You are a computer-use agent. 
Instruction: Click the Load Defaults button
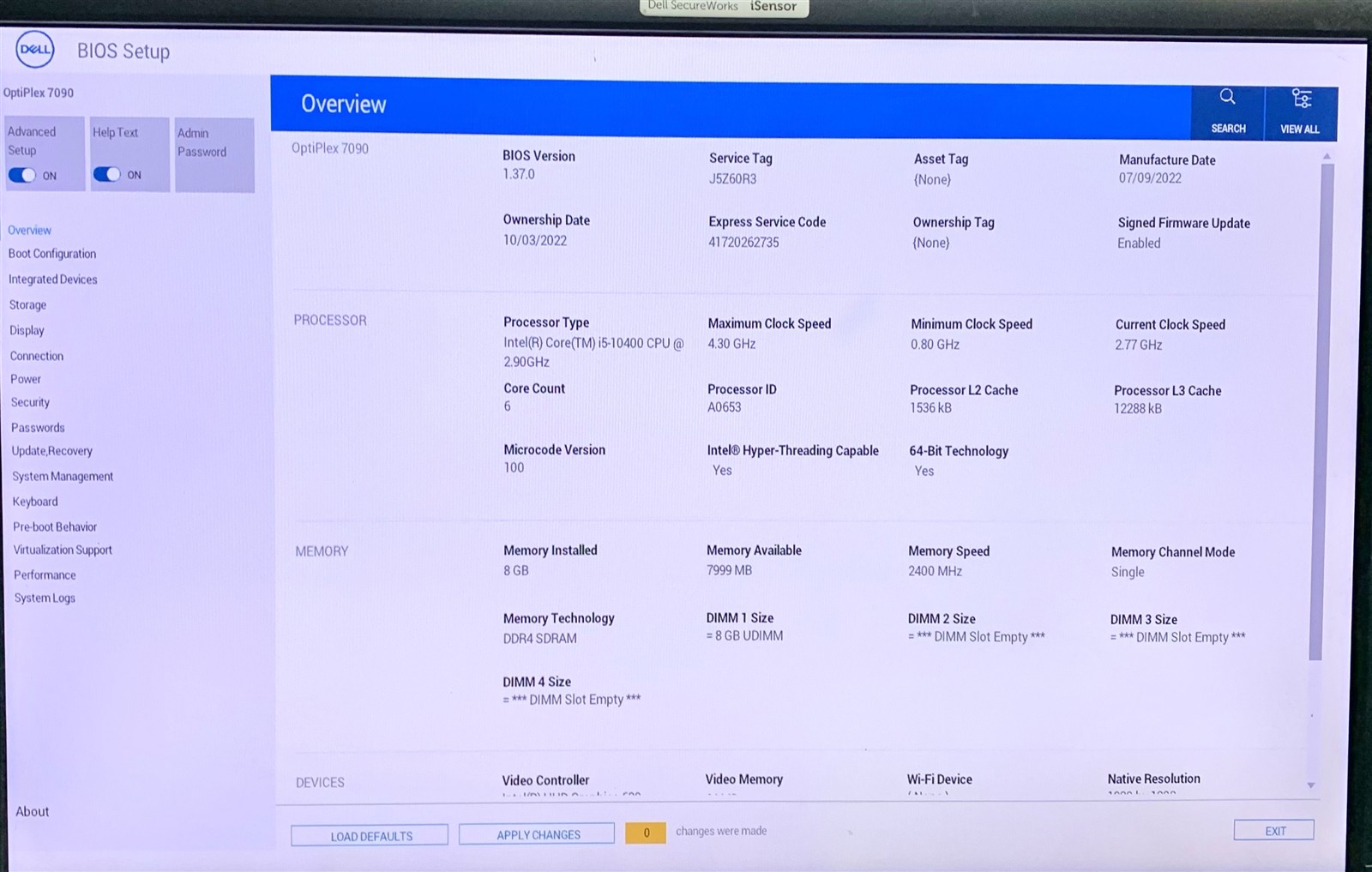pos(370,836)
